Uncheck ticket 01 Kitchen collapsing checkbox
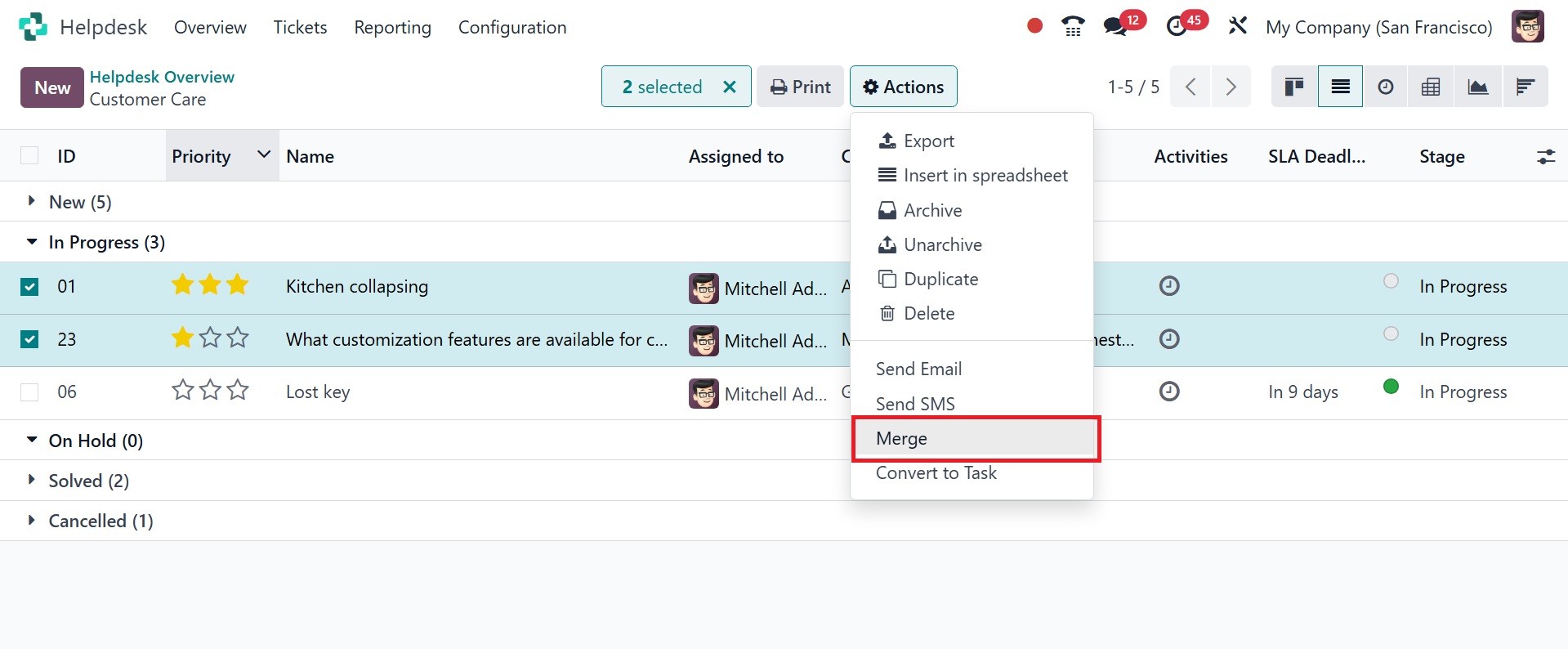 pyautogui.click(x=29, y=287)
